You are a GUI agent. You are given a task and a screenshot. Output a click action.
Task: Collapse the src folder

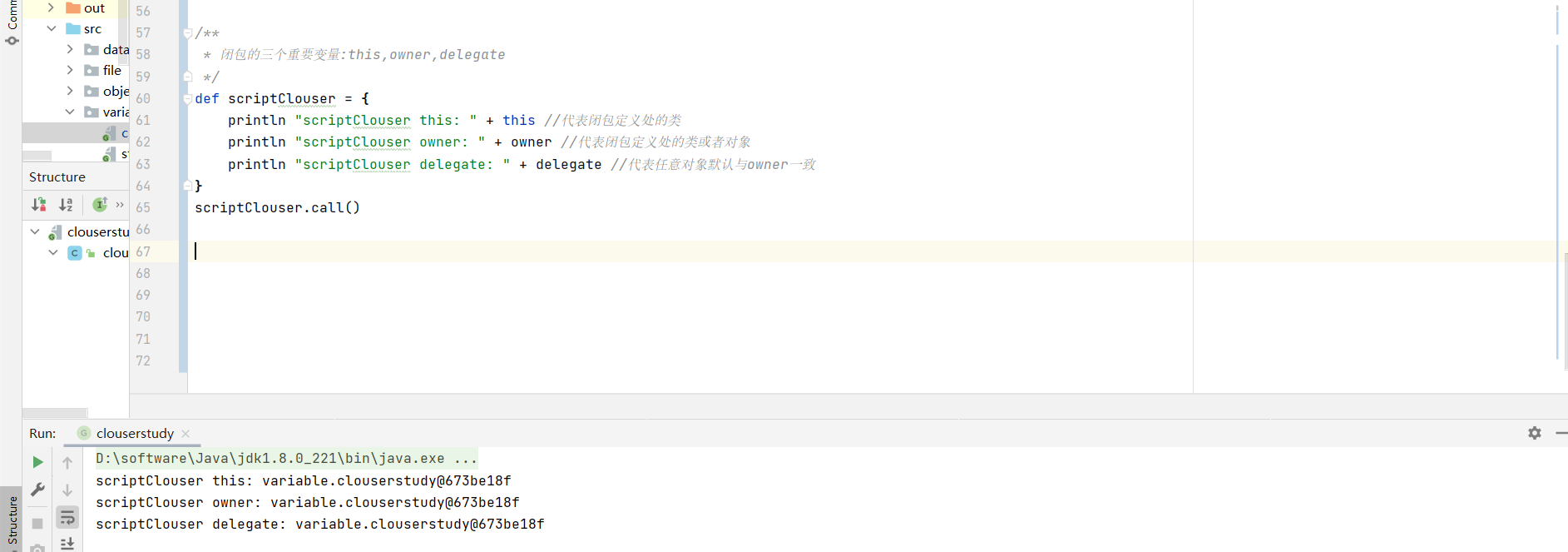pyautogui.click(x=52, y=28)
